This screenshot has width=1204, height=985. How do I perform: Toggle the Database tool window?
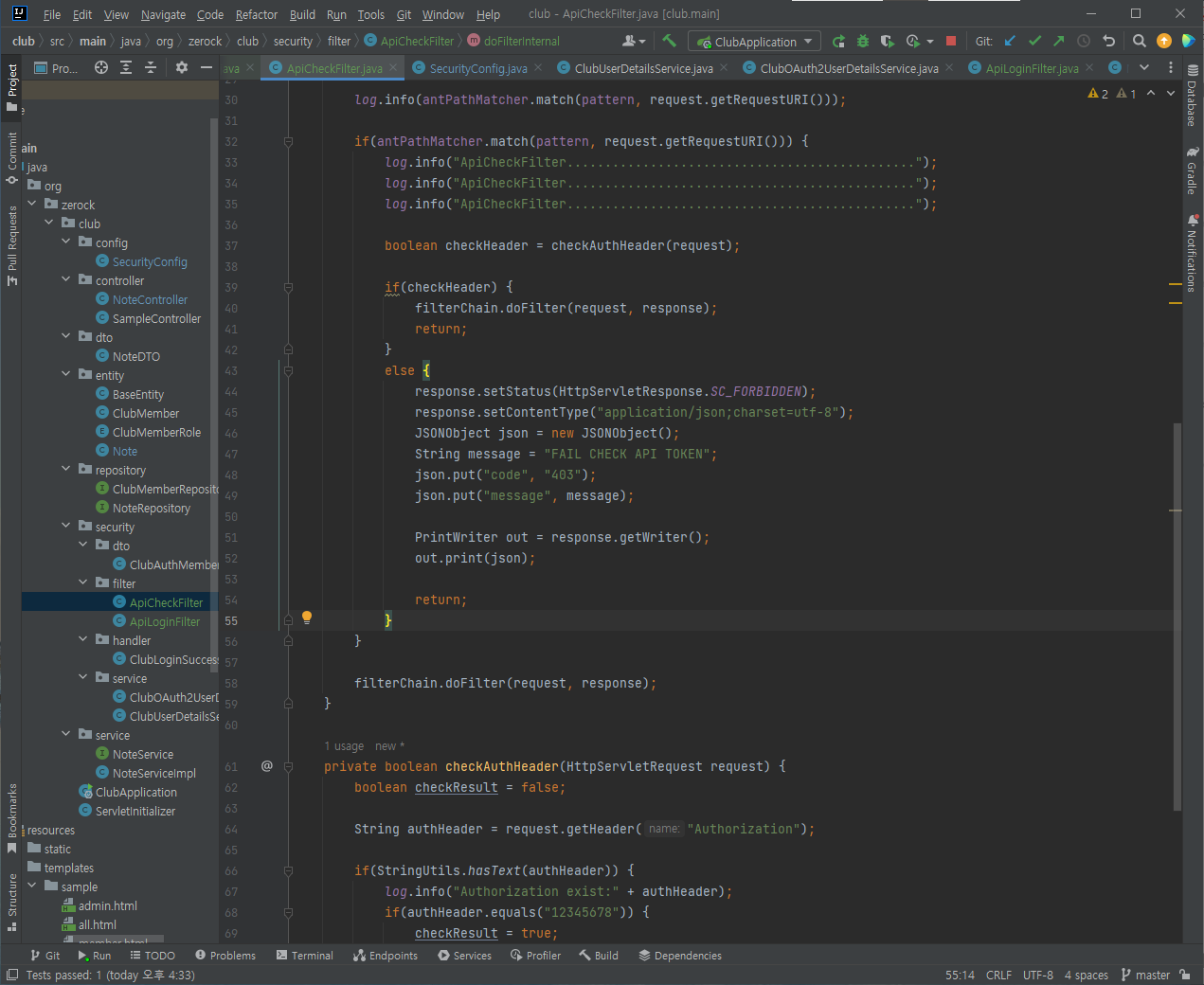pyautogui.click(x=1192, y=96)
